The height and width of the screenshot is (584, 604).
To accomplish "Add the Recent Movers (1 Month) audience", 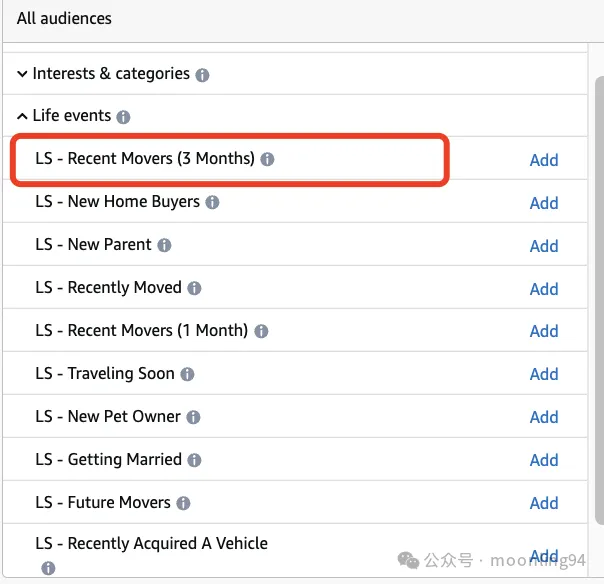I will point(544,331).
